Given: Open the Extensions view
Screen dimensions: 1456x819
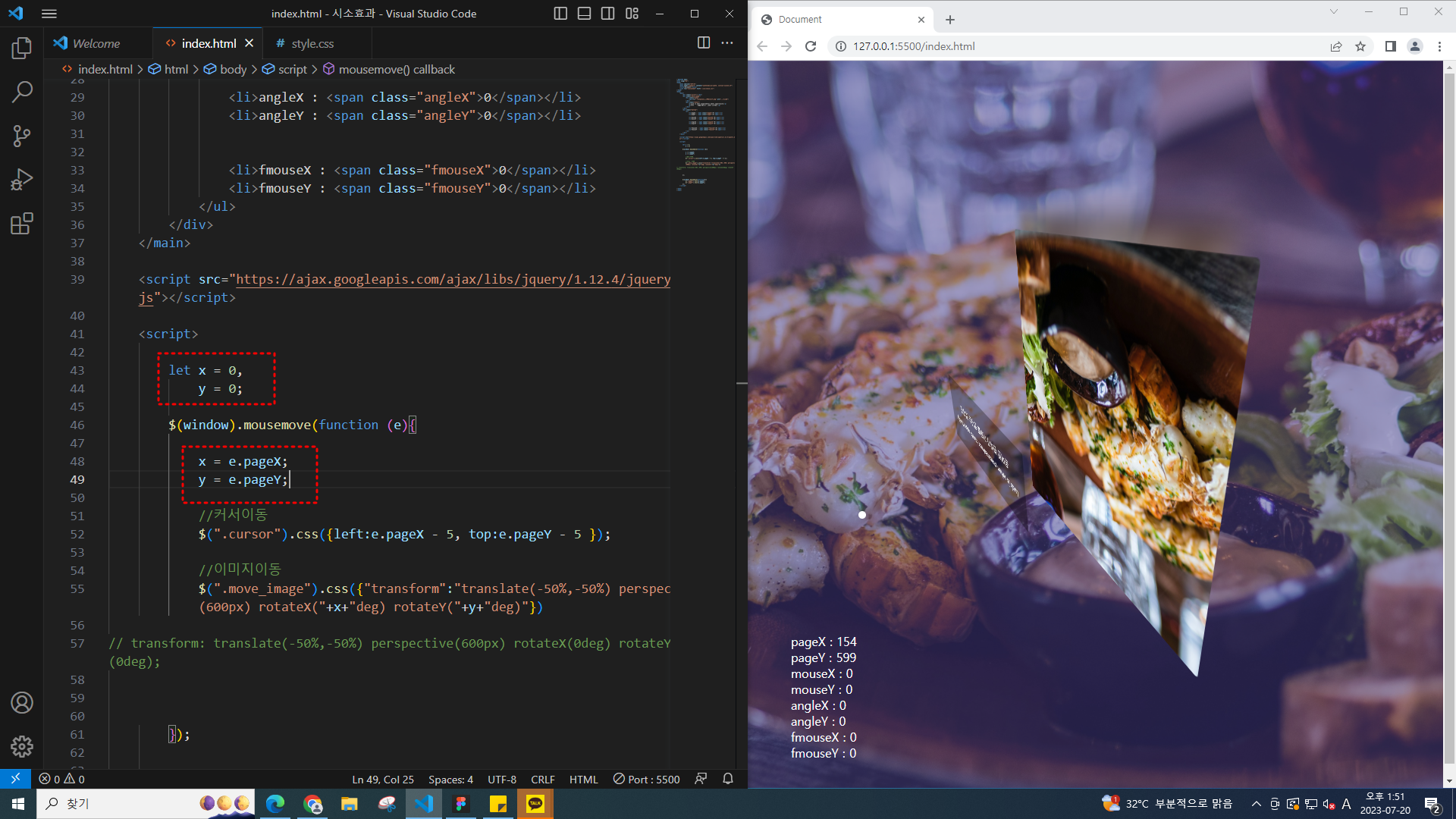Looking at the screenshot, I should tap(21, 224).
